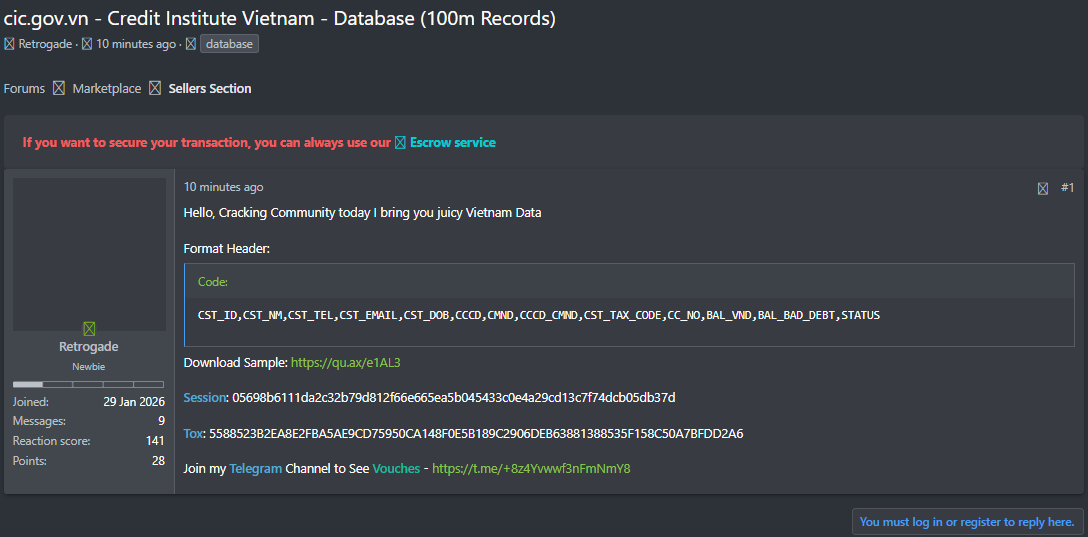
Task: Click the breadcrumb arrow after Forums
Action: (59, 88)
